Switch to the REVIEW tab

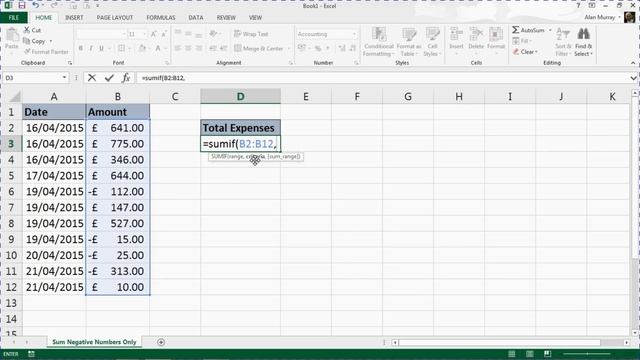[x=226, y=18]
